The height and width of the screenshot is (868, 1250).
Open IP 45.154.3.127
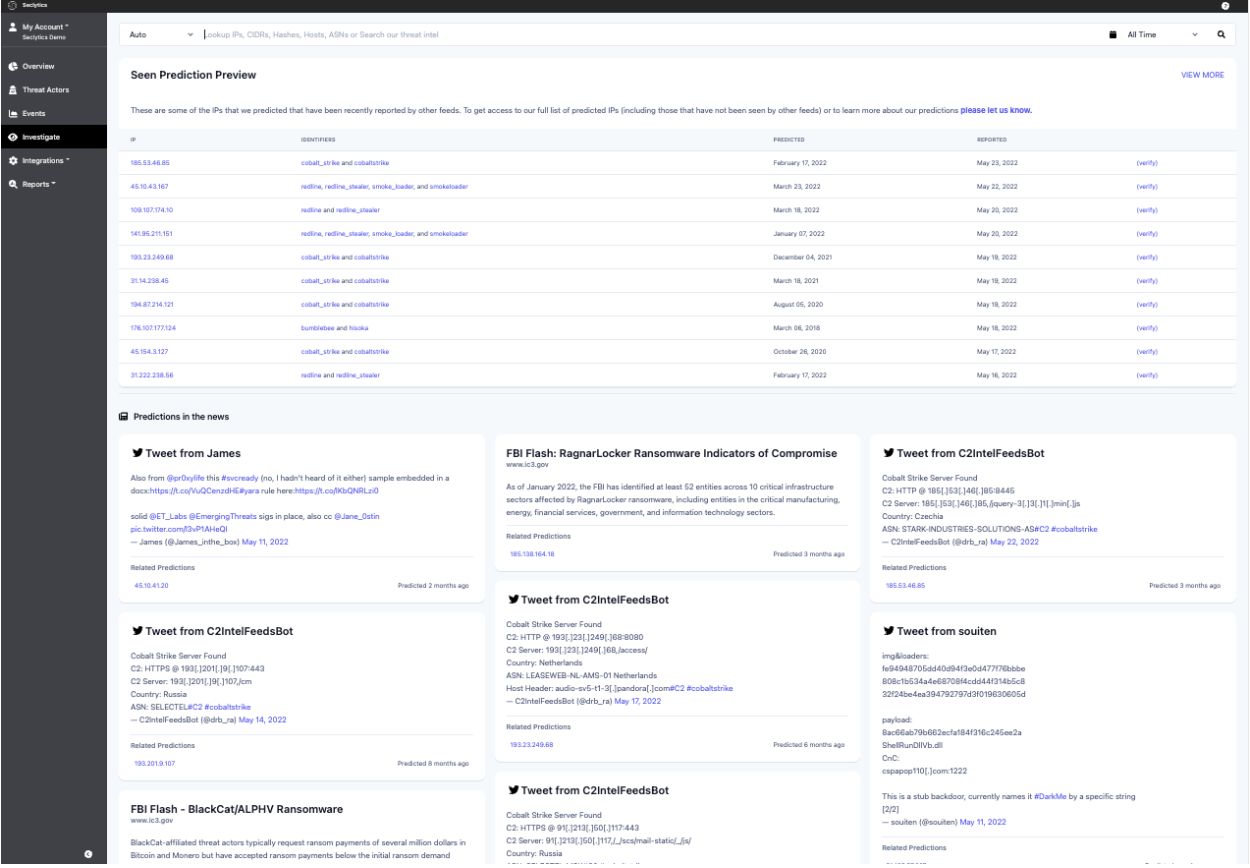[149, 352]
